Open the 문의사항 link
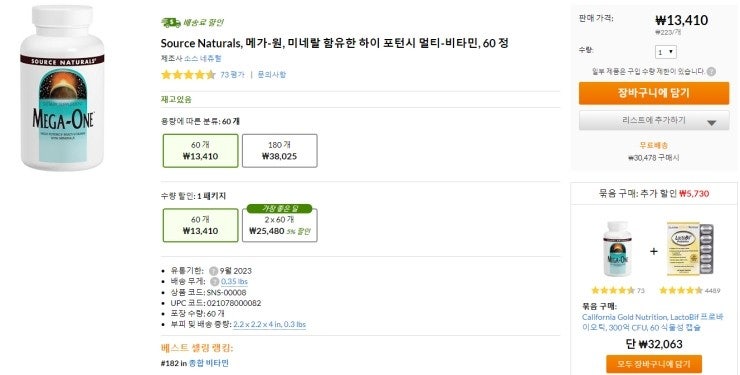 point(271,75)
